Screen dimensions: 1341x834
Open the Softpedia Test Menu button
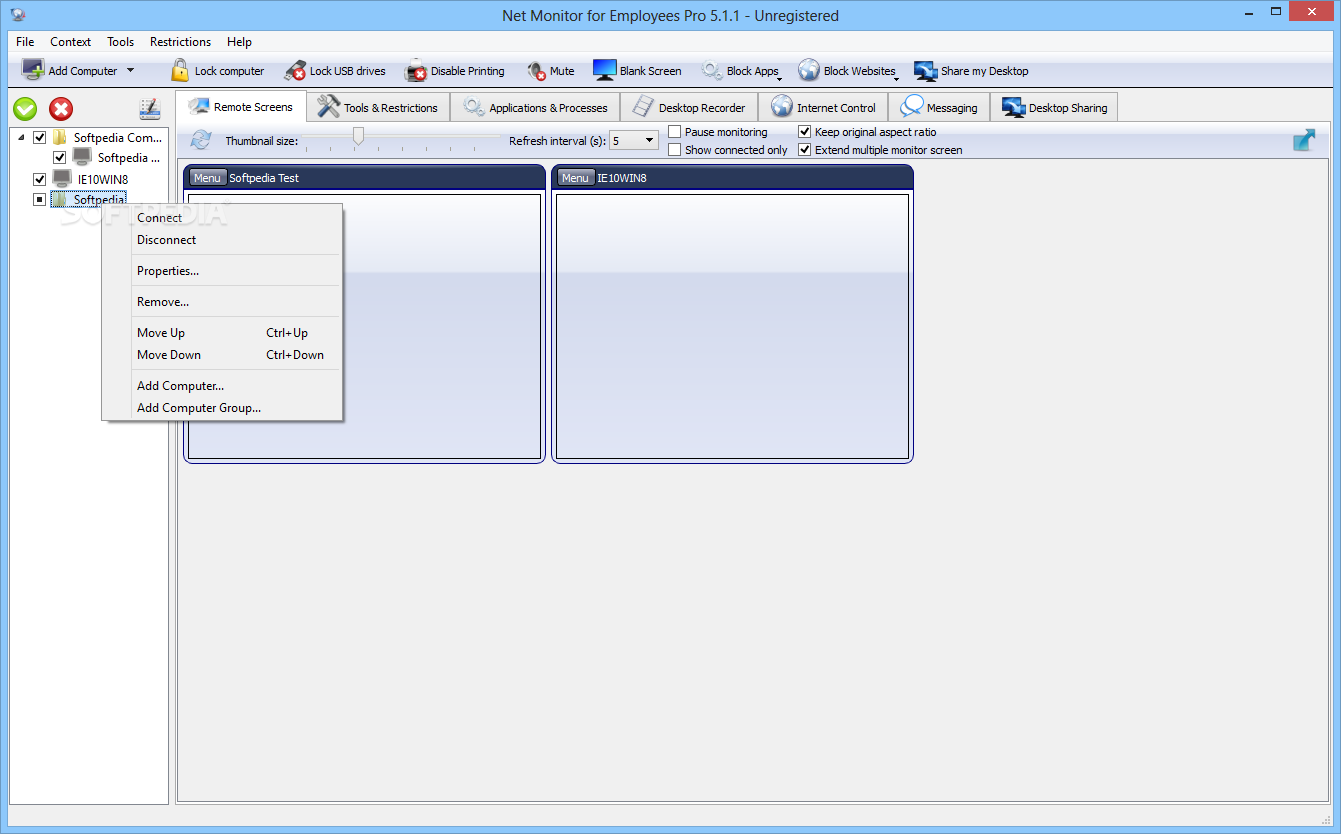[207, 178]
